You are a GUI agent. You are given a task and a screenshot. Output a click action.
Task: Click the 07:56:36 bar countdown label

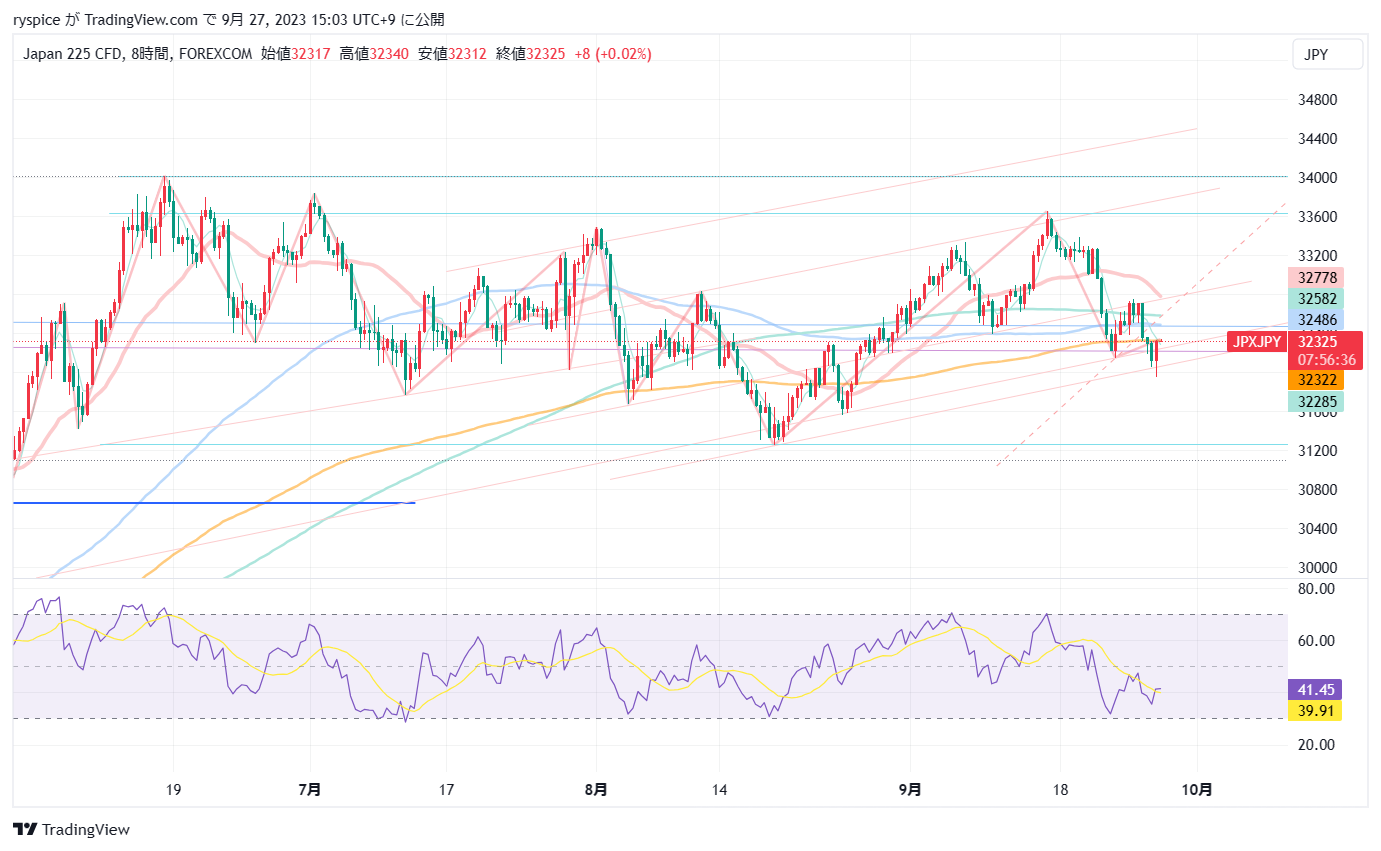click(1325, 360)
